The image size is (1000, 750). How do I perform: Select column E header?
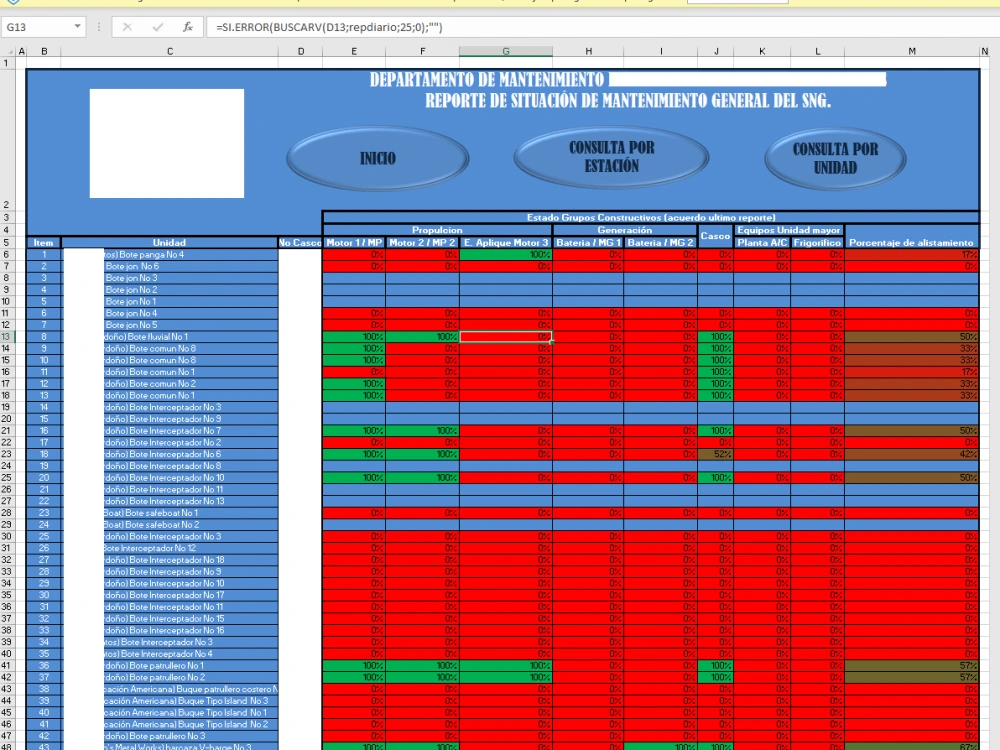(x=354, y=51)
